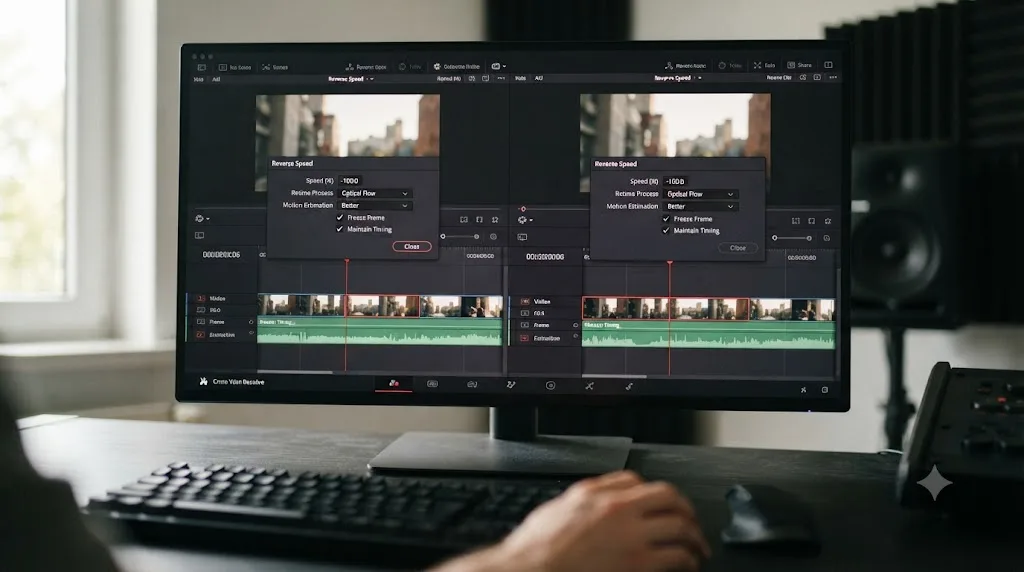
Task: Click the first toolbar icon in left panel
Action: point(201,67)
